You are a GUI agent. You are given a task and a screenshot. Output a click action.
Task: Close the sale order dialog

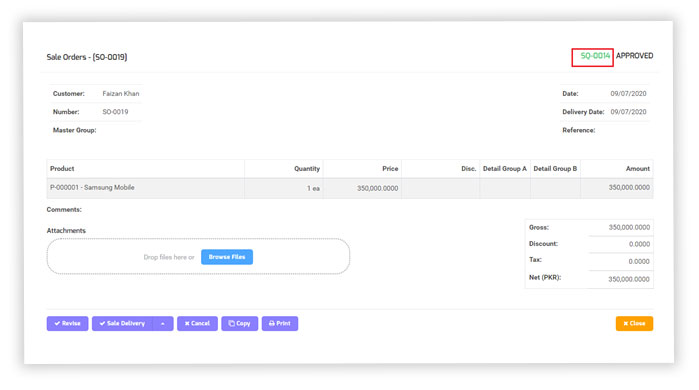(x=634, y=323)
